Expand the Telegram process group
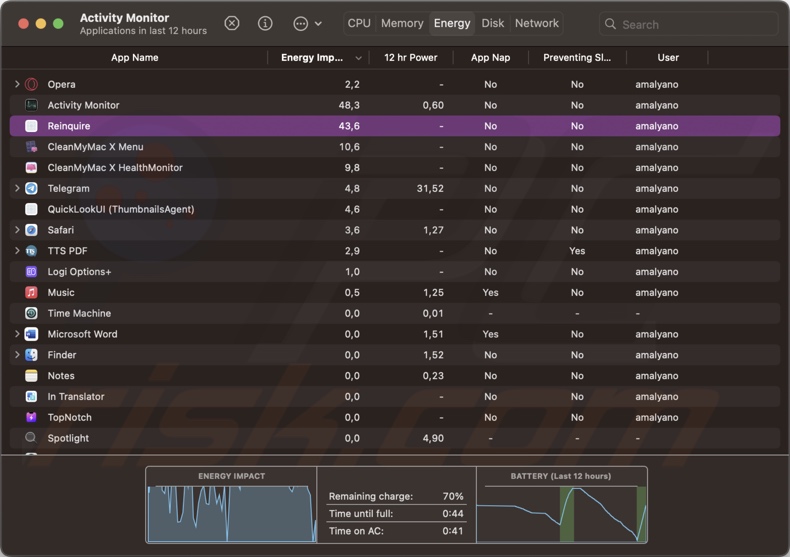The height and width of the screenshot is (557, 790). (x=17, y=188)
